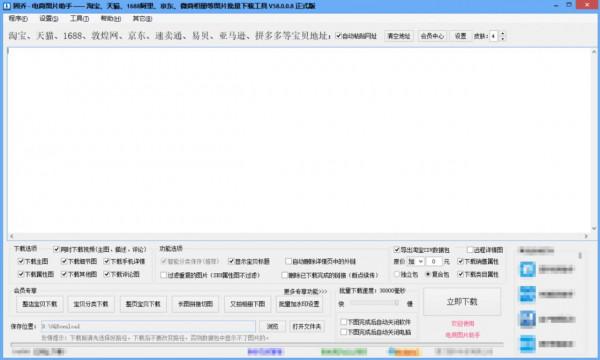Click 浏览 to choose save folder
This screenshot has height=360, width=600.
(272, 326)
